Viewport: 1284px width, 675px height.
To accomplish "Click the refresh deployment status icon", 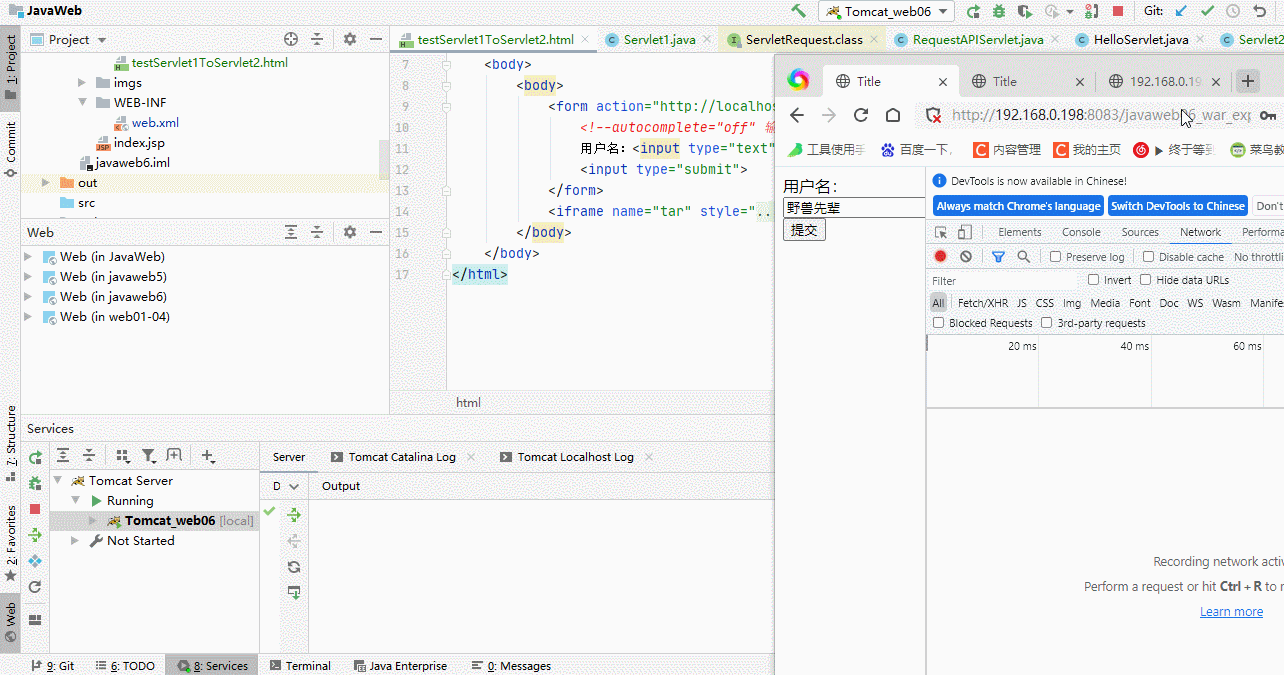I will tap(294, 567).
